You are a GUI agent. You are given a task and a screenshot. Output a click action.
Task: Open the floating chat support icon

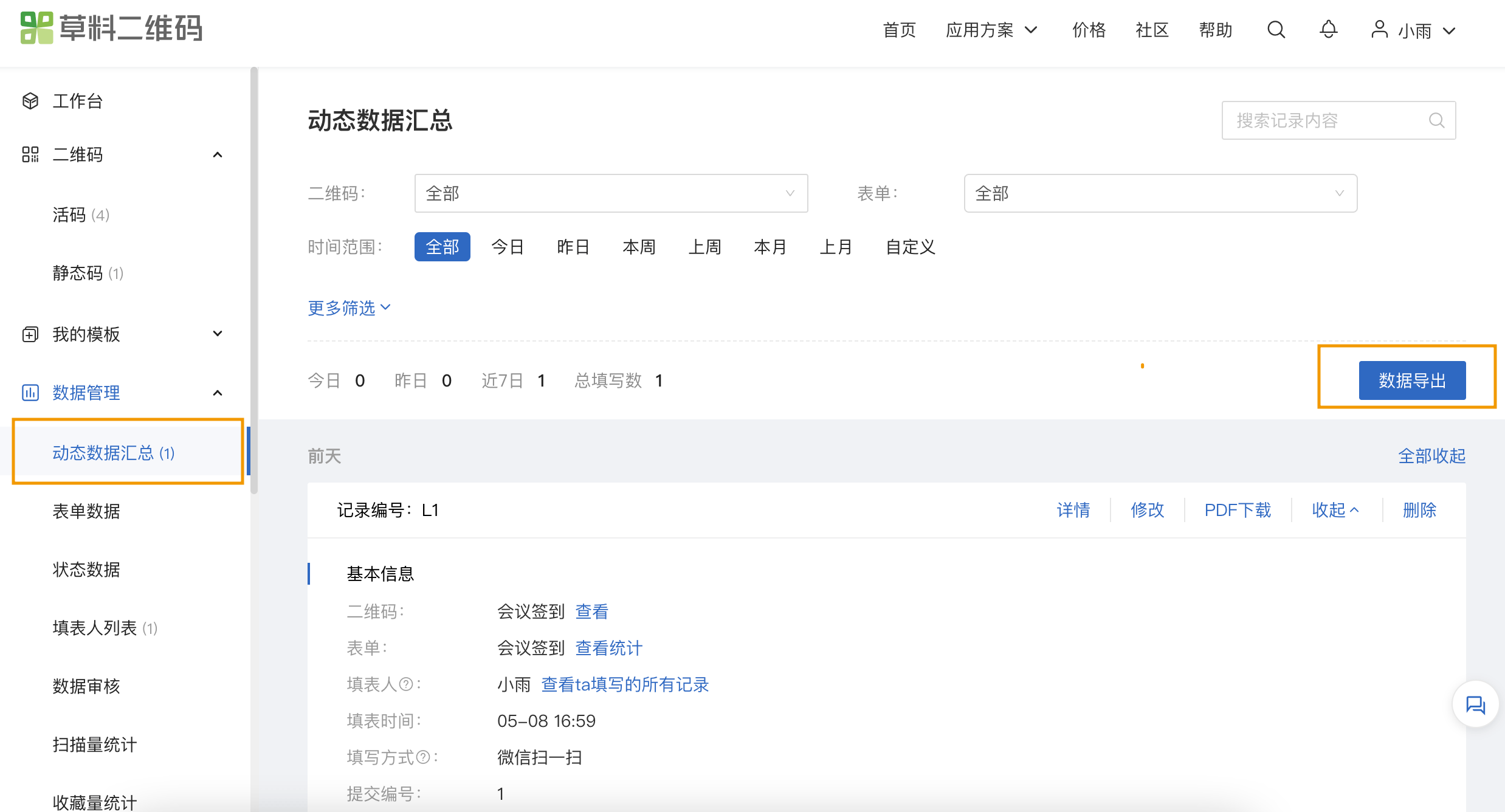pos(1476,705)
